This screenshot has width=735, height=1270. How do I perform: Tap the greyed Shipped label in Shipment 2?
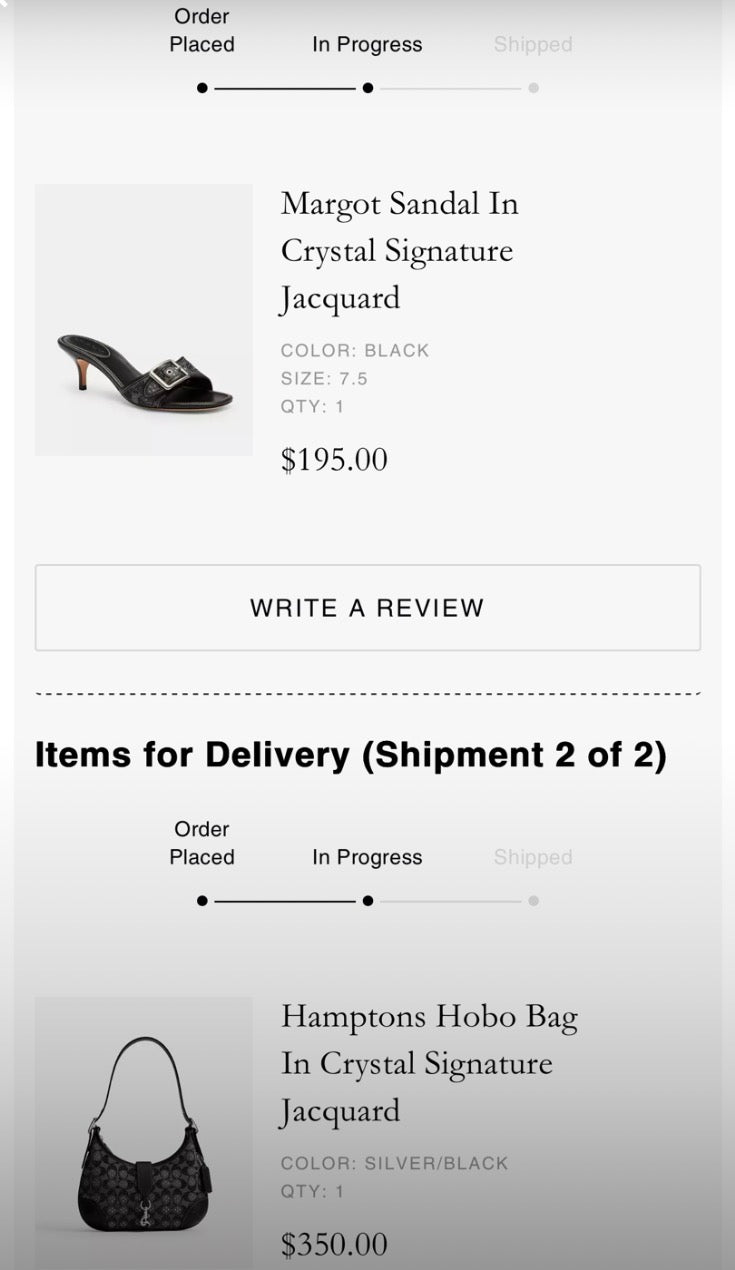coord(533,858)
